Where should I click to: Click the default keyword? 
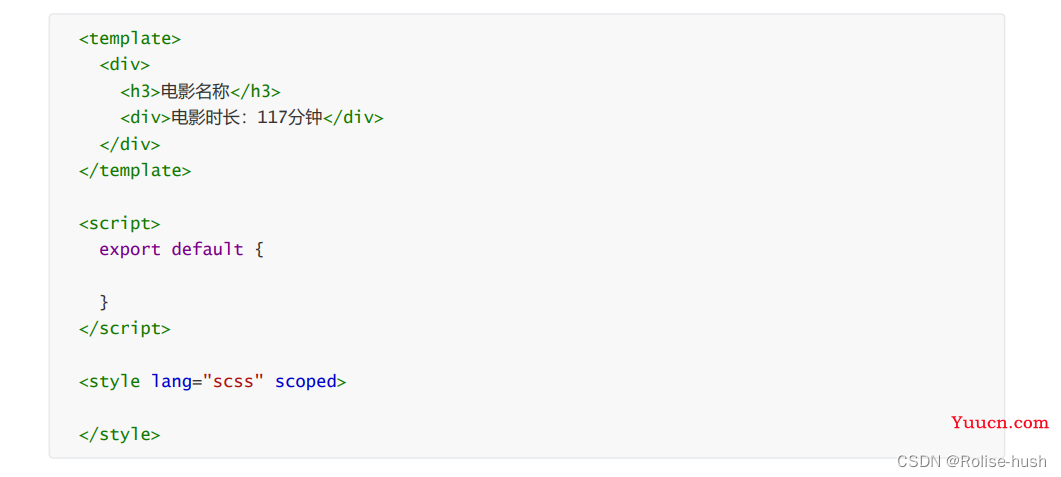(207, 250)
